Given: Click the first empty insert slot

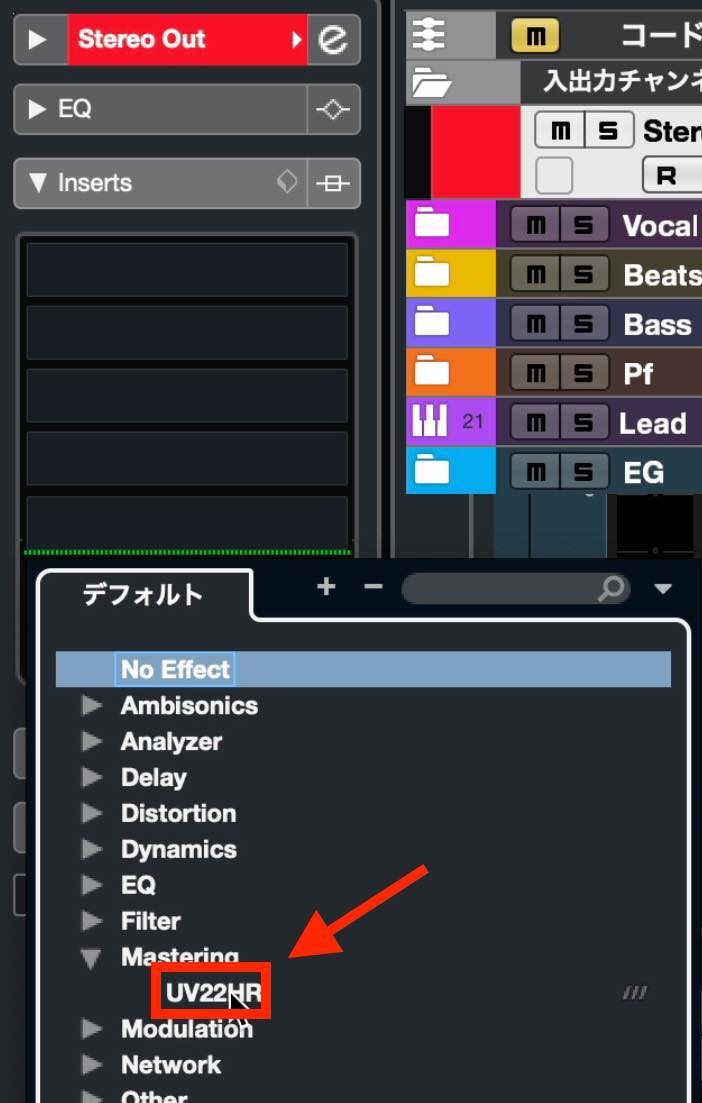Looking at the screenshot, I should click(187, 269).
